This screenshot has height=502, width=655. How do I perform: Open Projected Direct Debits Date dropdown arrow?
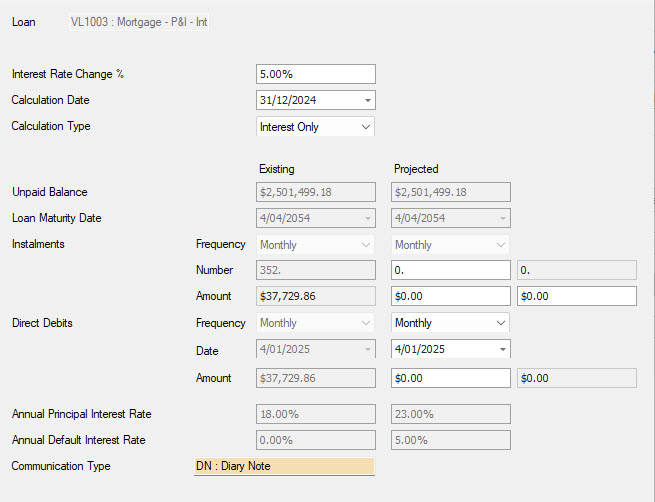click(x=503, y=349)
